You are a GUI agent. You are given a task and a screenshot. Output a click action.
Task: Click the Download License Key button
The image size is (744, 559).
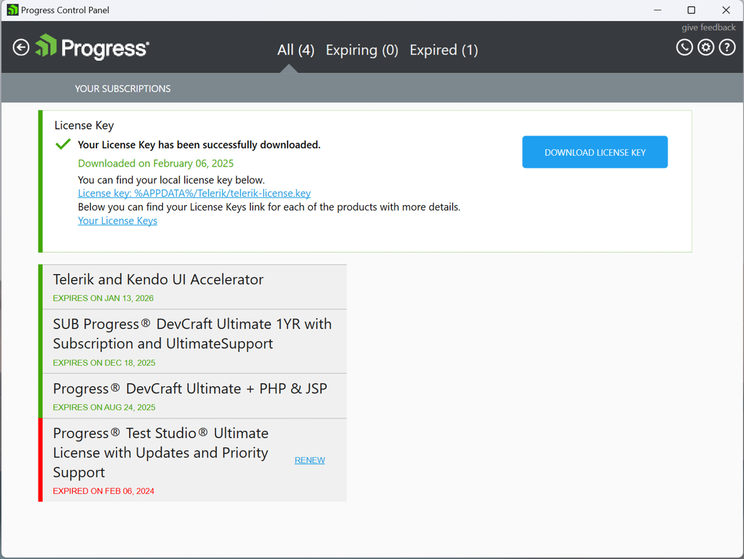pos(595,152)
